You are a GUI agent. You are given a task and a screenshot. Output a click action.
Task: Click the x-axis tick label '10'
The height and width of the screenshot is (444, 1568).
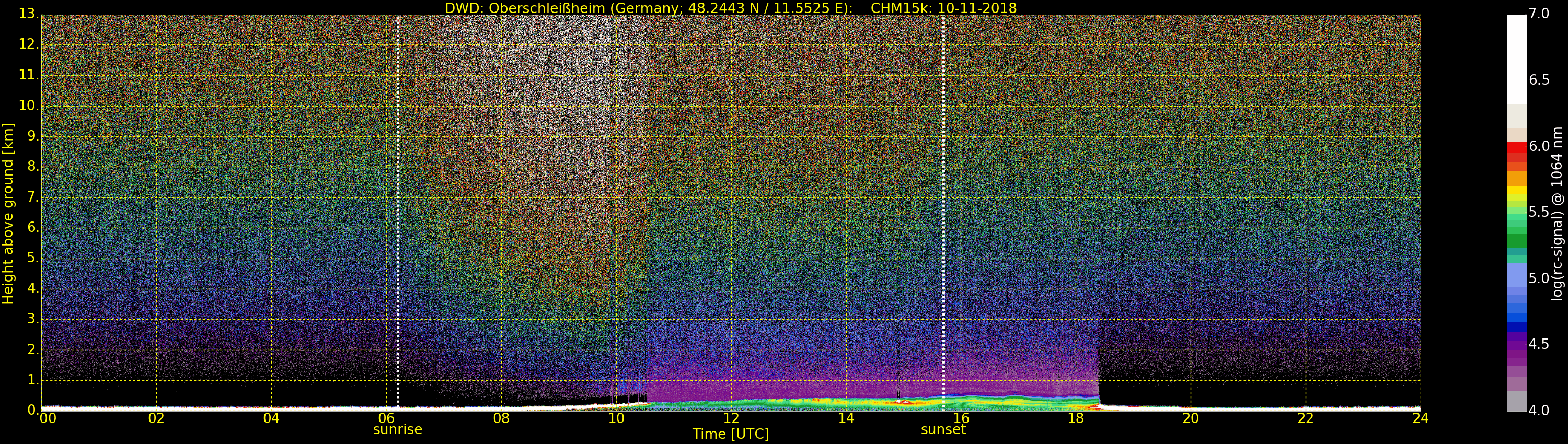[616, 418]
